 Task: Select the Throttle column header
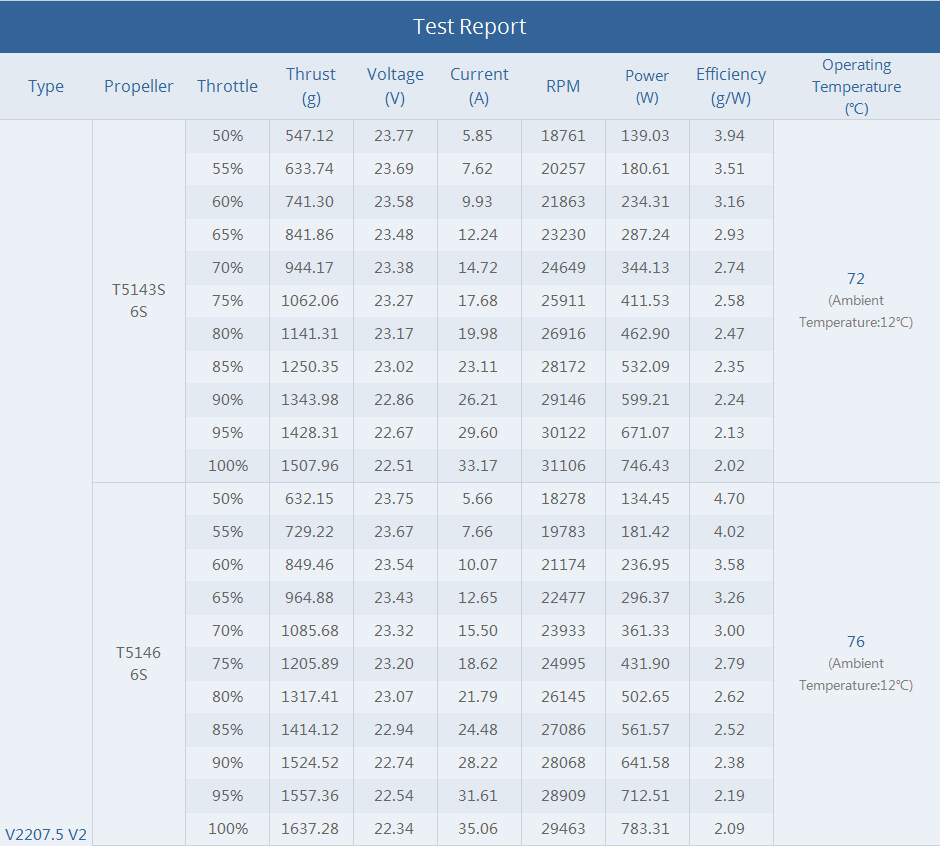point(227,86)
